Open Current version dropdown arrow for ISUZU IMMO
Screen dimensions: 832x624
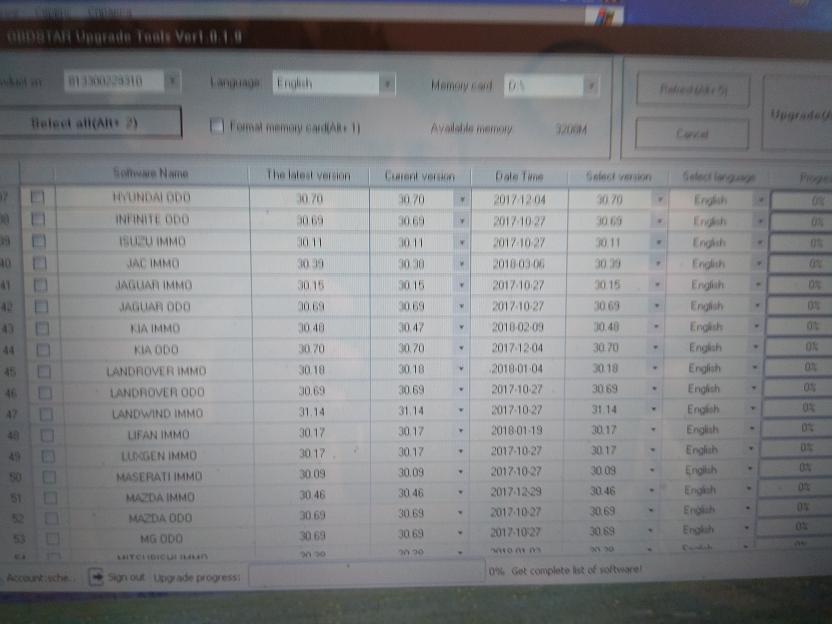(x=462, y=242)
